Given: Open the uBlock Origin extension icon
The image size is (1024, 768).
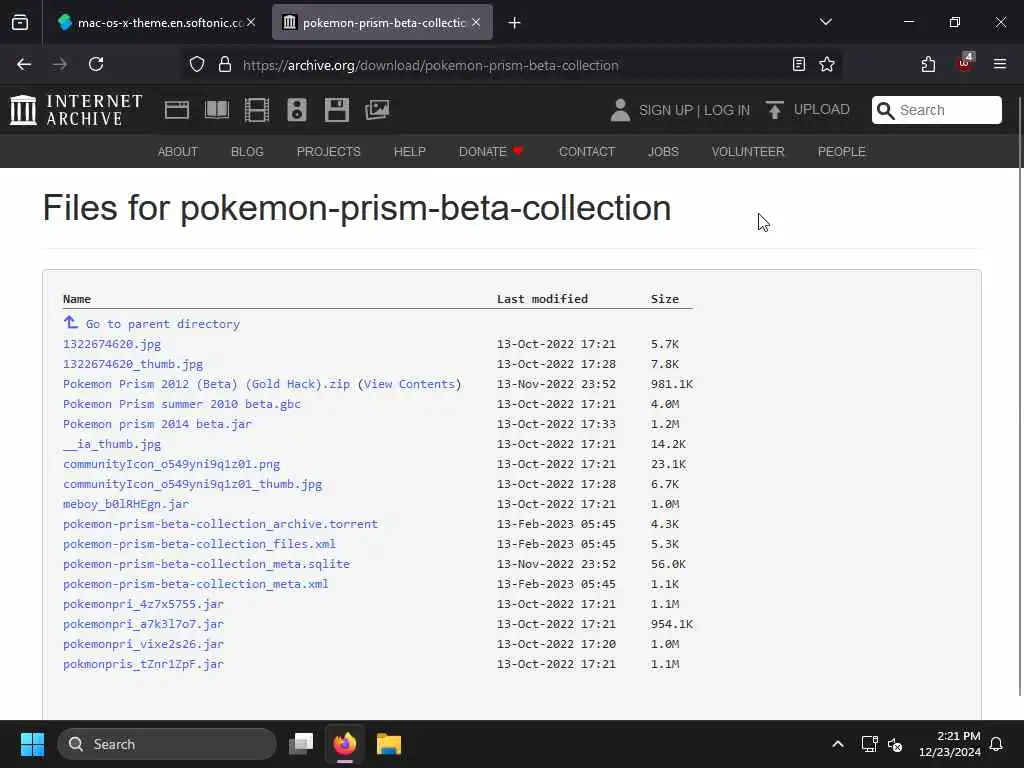Looking at the screenshot, I should [965, 63].
